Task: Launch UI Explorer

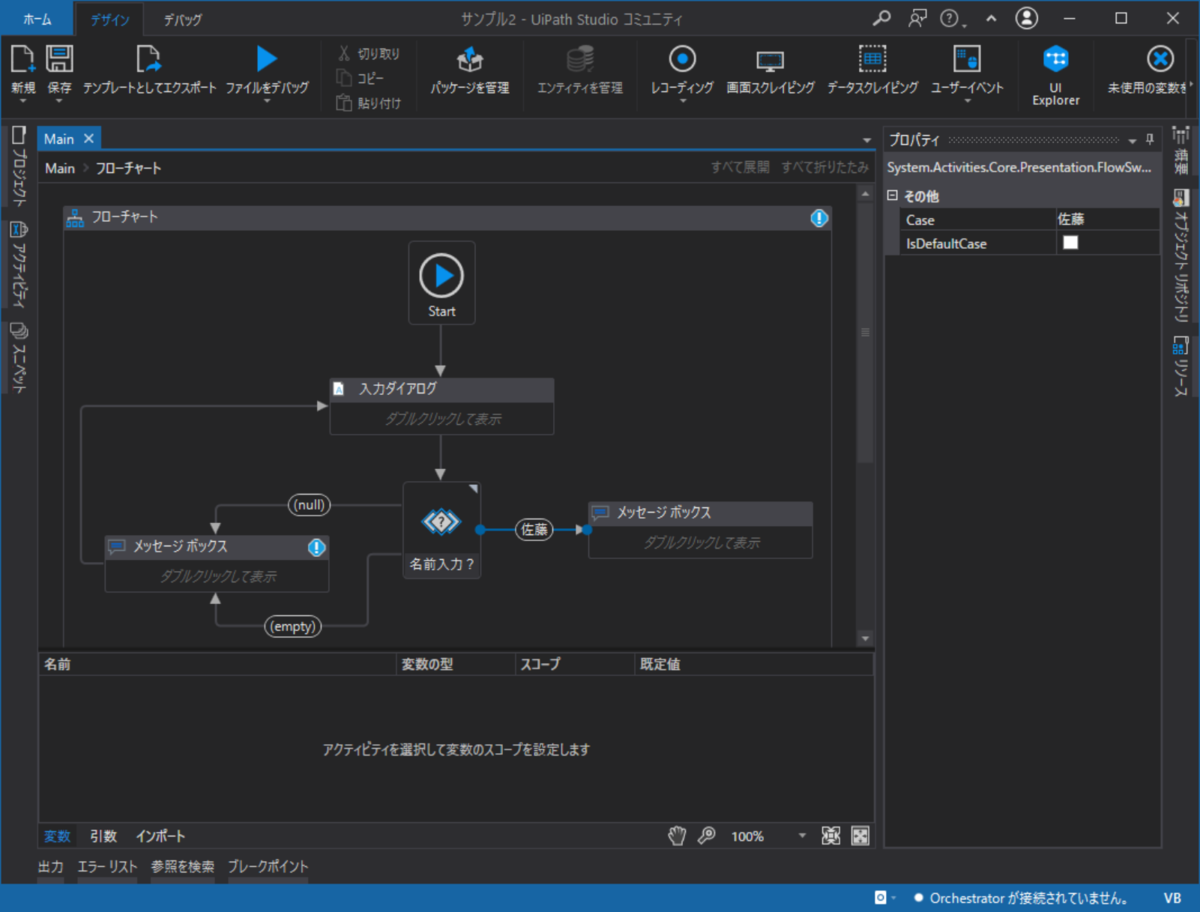Action: point(1056,75)
